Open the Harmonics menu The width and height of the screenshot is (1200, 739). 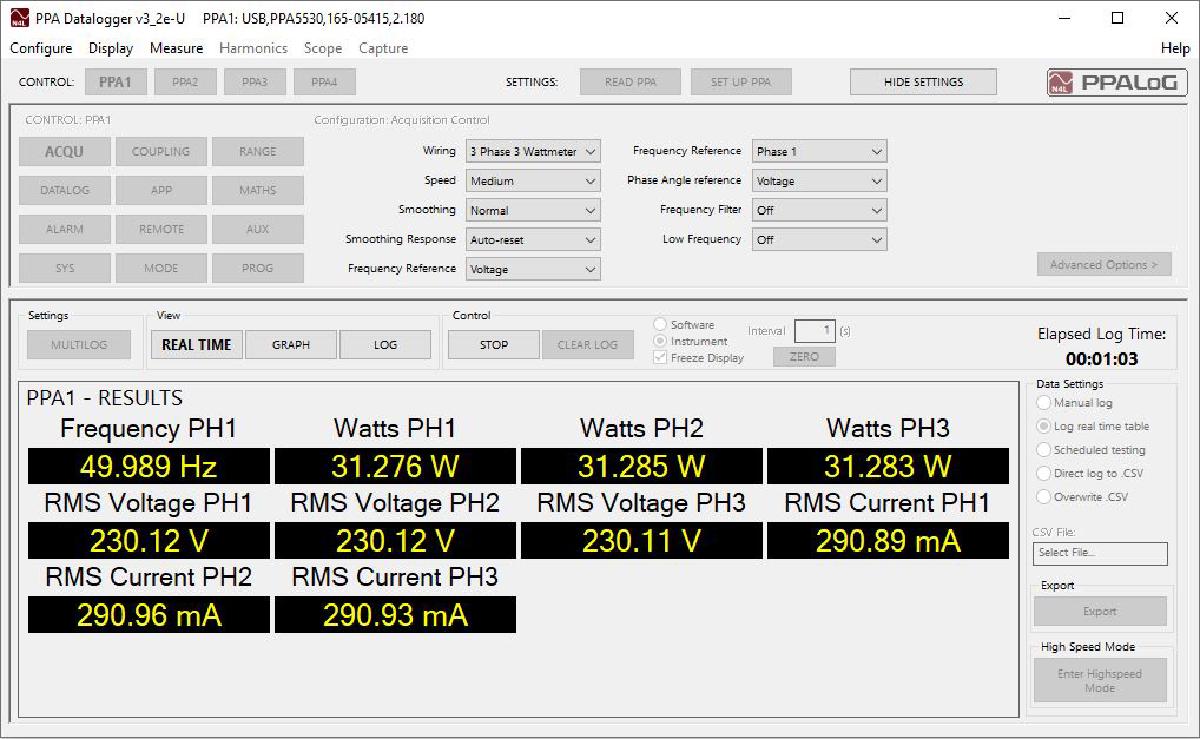coord(253,48)
